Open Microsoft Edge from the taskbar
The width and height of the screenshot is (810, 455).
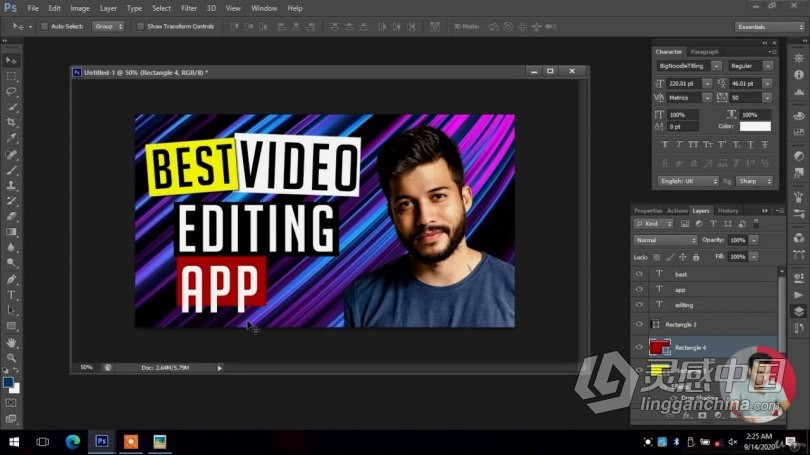72,442
